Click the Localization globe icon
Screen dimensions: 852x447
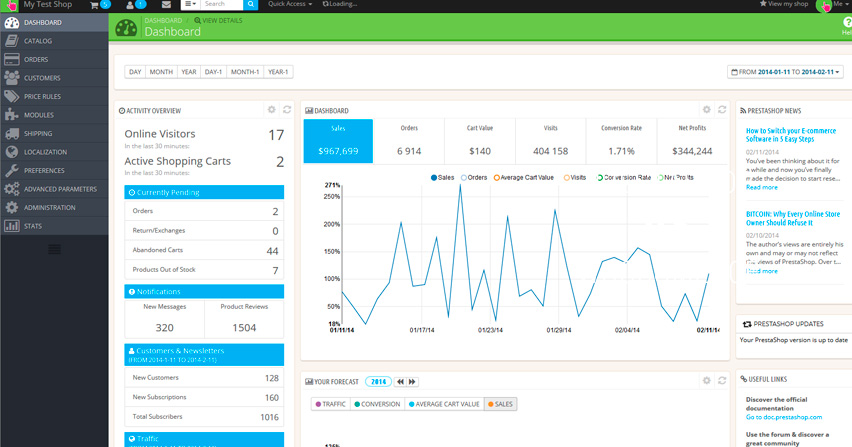[11, 152]
